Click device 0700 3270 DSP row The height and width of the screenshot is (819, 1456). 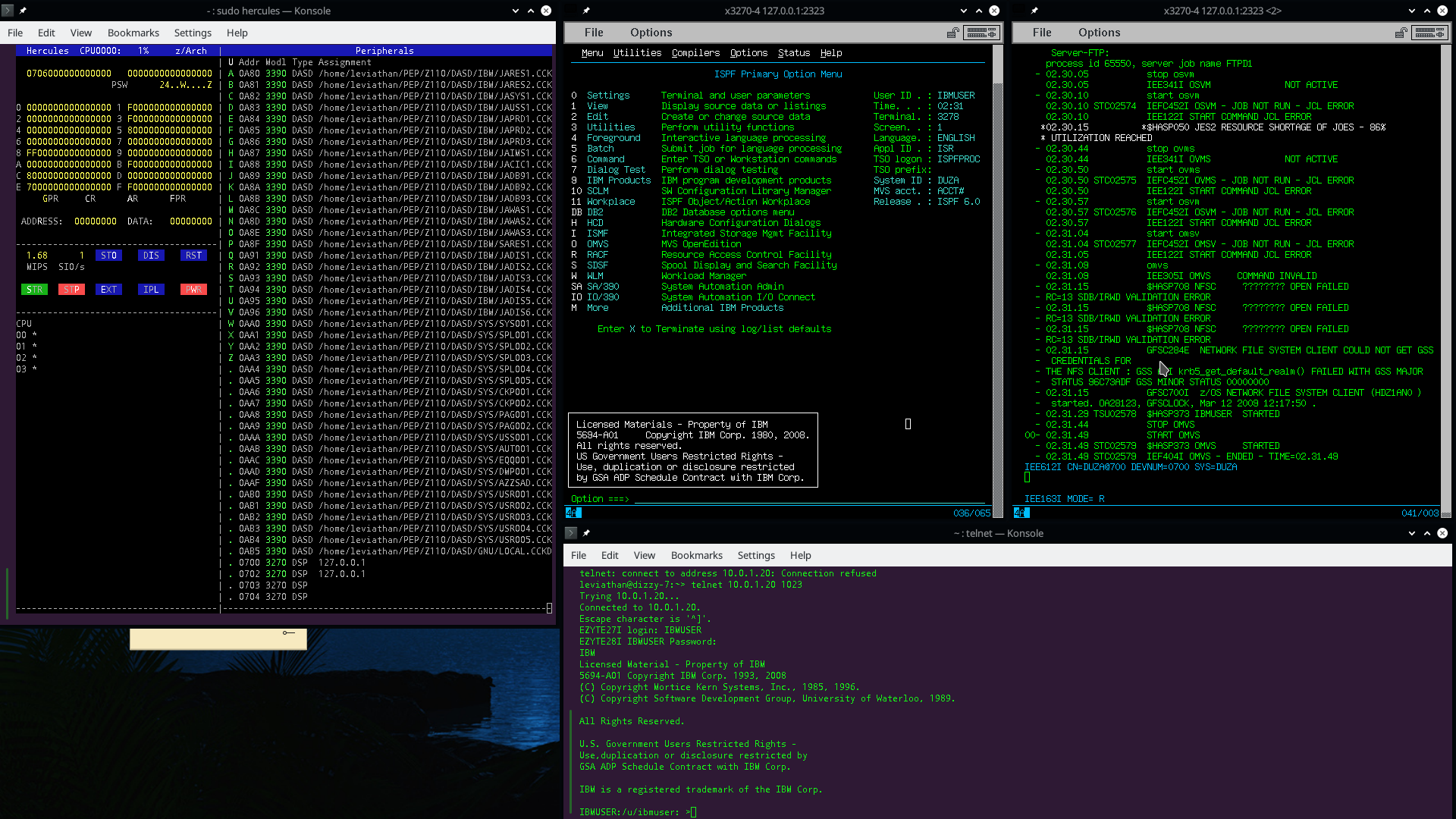pyautogui.click(x=297, y=563)
